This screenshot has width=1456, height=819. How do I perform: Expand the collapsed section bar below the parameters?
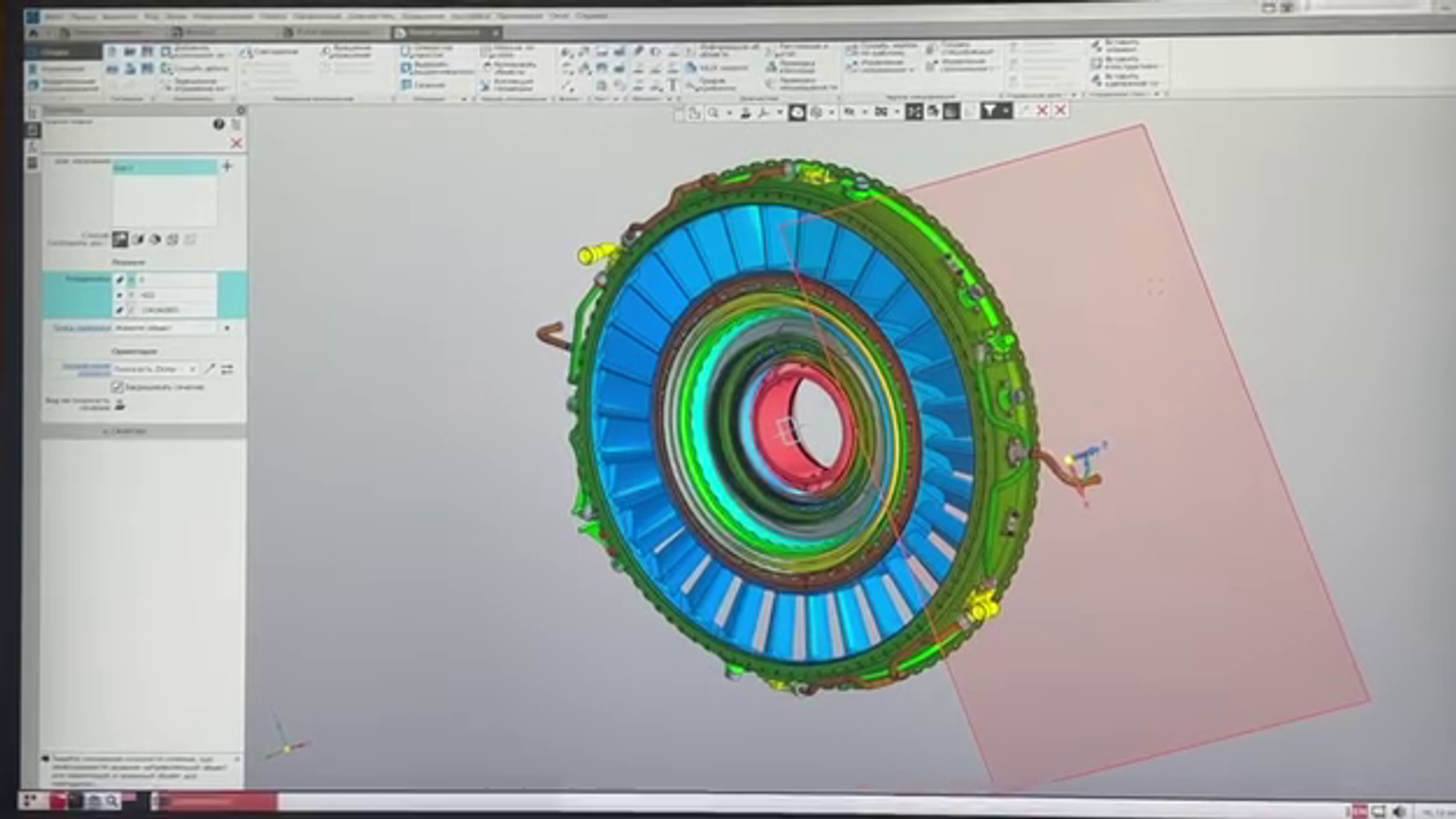(x=144, y=431)
